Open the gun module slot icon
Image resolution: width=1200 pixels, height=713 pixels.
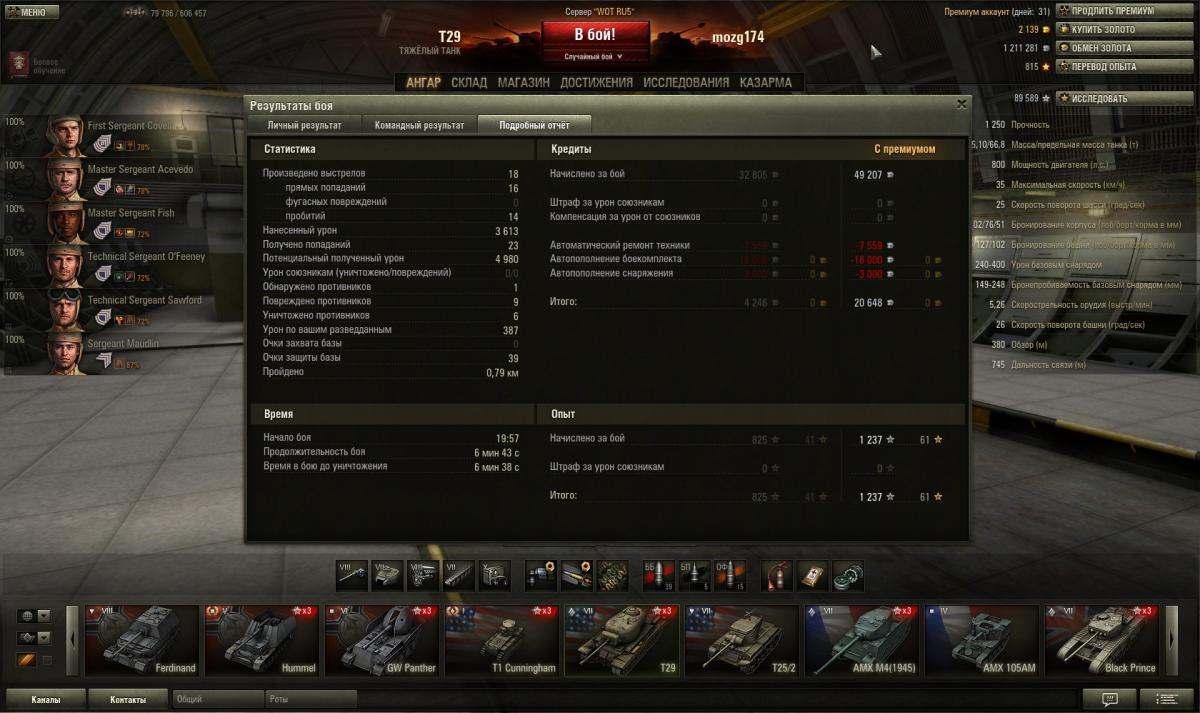352,575
